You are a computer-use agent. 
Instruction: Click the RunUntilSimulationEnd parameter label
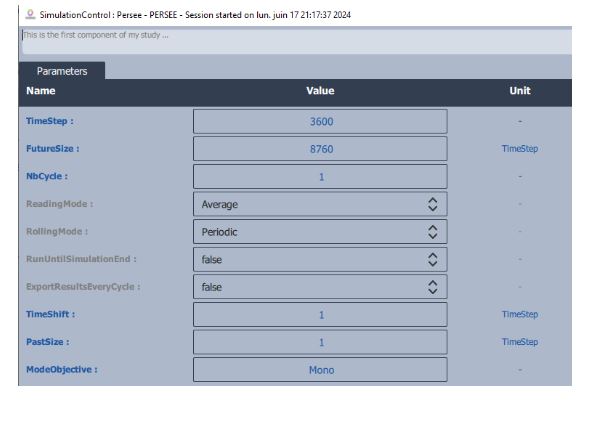click(x=81, y=259)
